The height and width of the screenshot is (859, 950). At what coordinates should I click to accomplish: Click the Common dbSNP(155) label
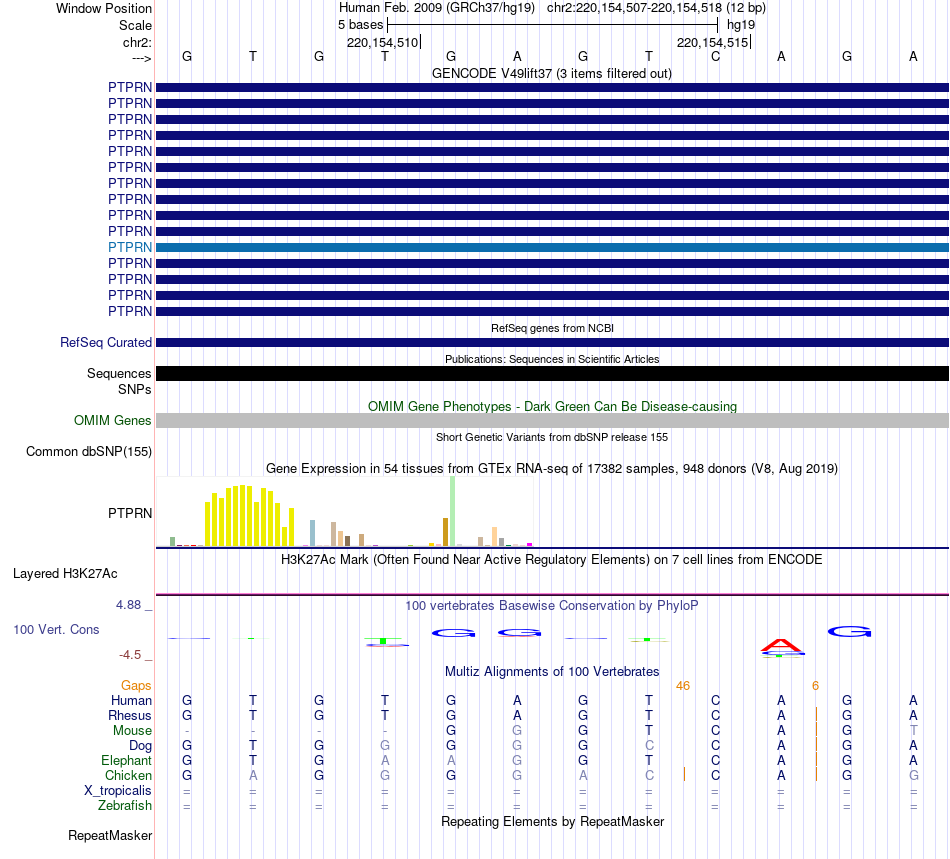pyautogui.click(x=89, y=451)
